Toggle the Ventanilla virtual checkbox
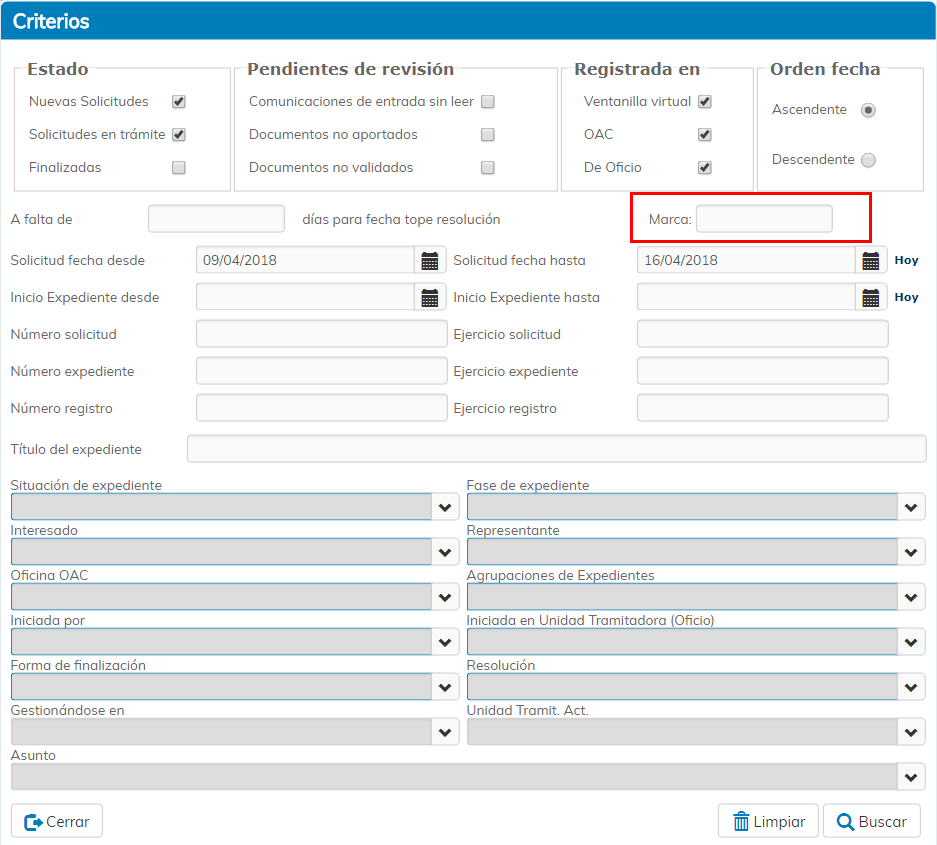The image size is (937, 845). 705,102
